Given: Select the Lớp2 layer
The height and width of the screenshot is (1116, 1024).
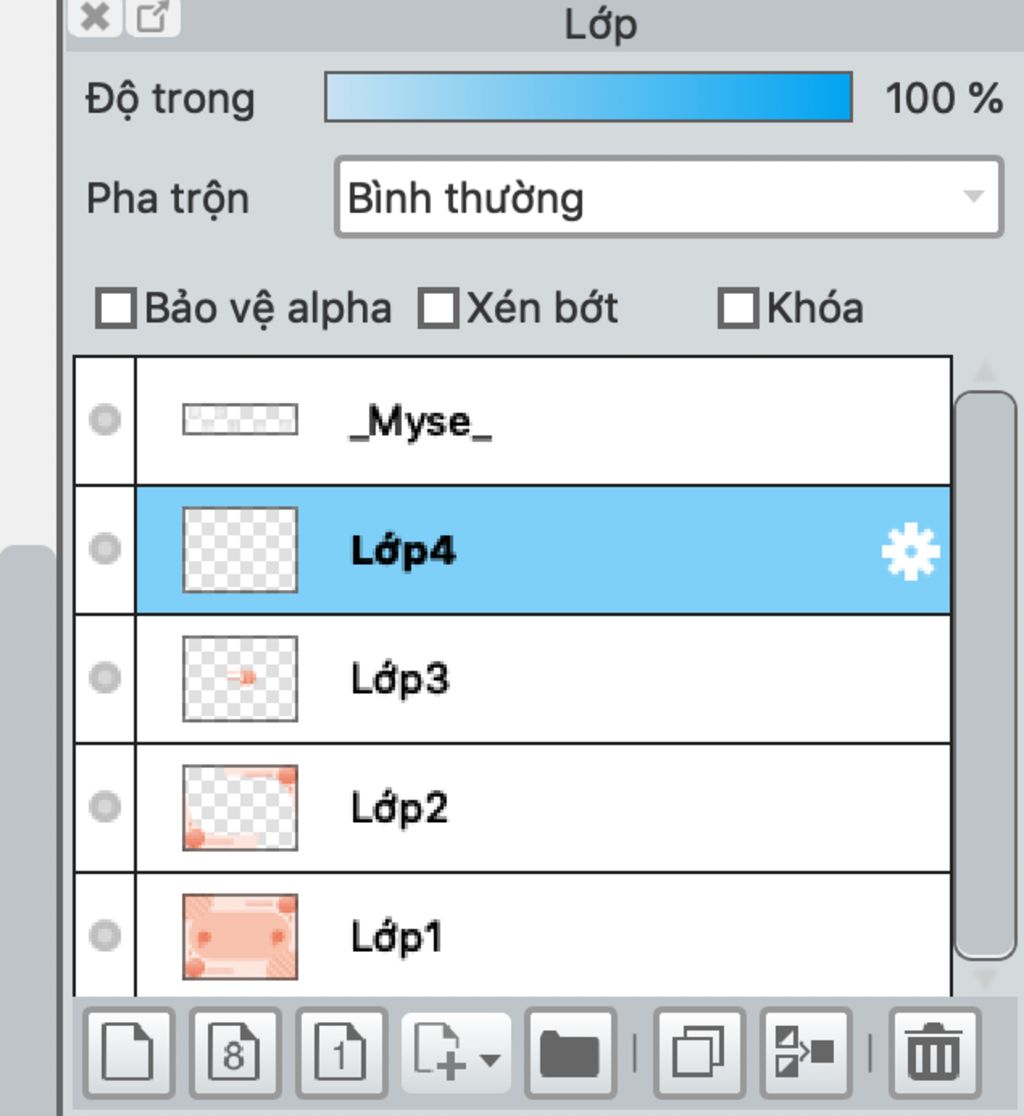Looking at the screenshot, I should [544, 808].
